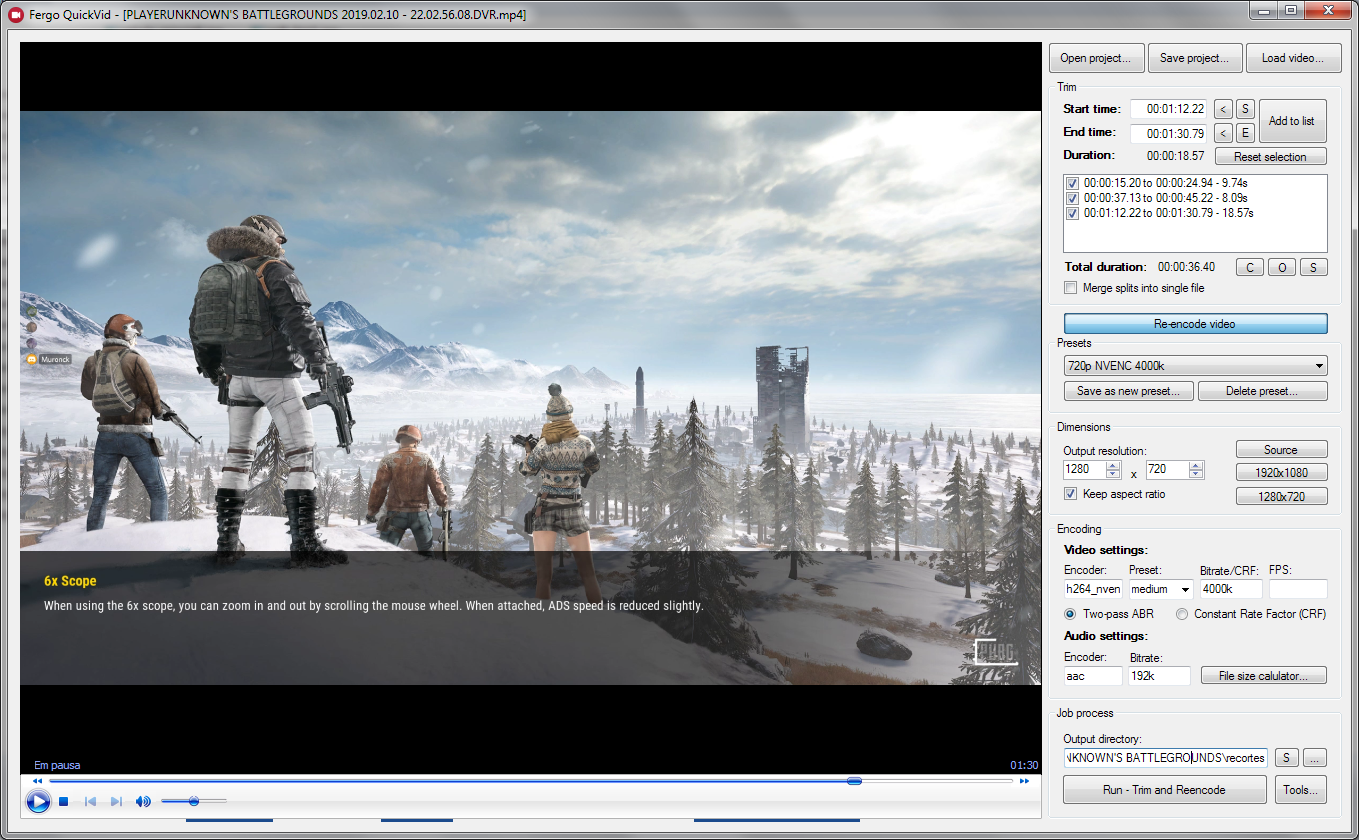Skip to next with the next-track icon
The height and width of the screenshot is (840, 1359).
(116, 801)
